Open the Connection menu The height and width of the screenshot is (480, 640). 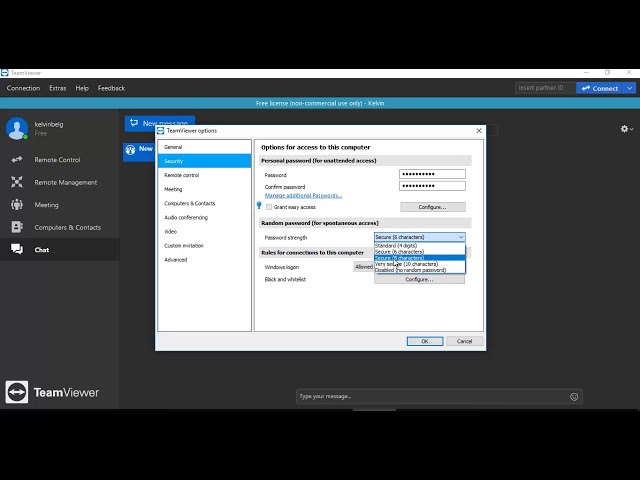pos(23,88)
